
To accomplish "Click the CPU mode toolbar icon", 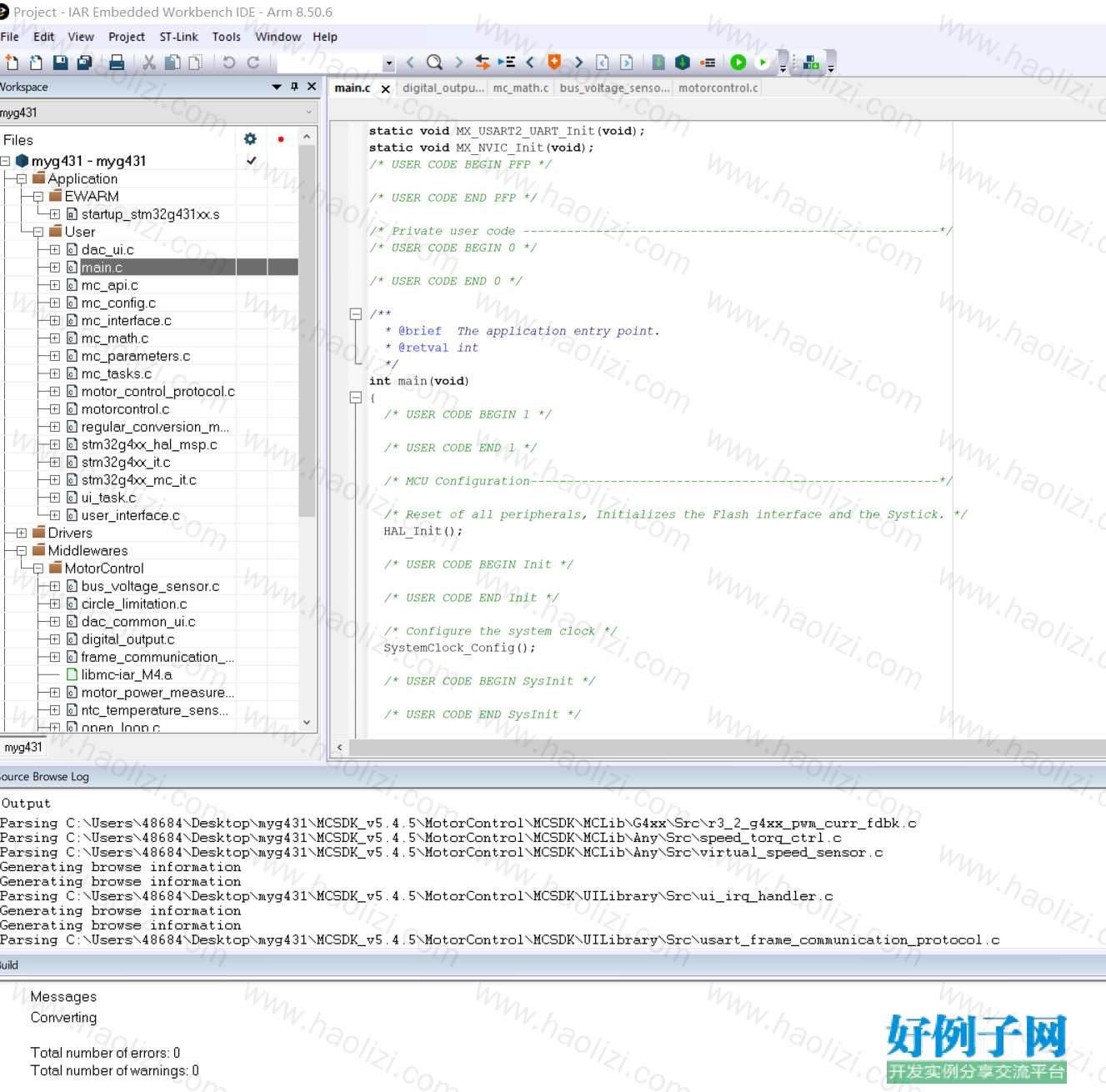I will click(x=811, y=63).
